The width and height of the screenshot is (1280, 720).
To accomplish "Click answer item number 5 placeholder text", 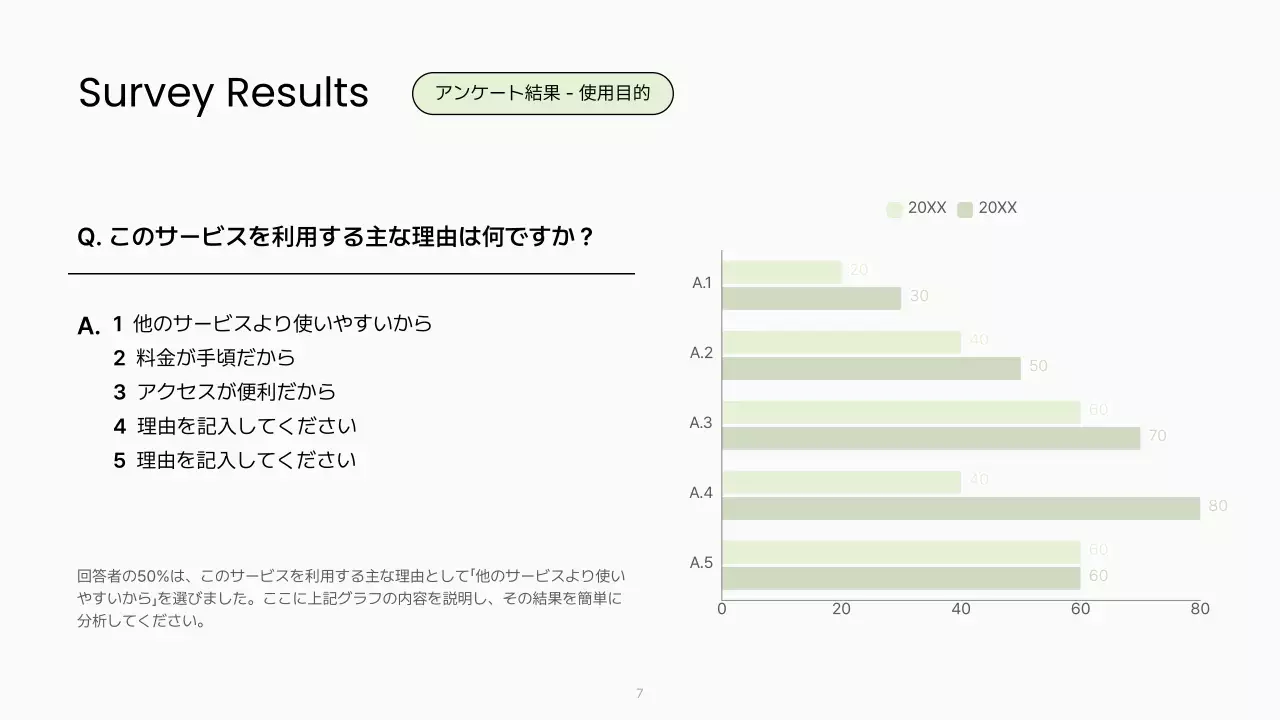I will [246, 461].
